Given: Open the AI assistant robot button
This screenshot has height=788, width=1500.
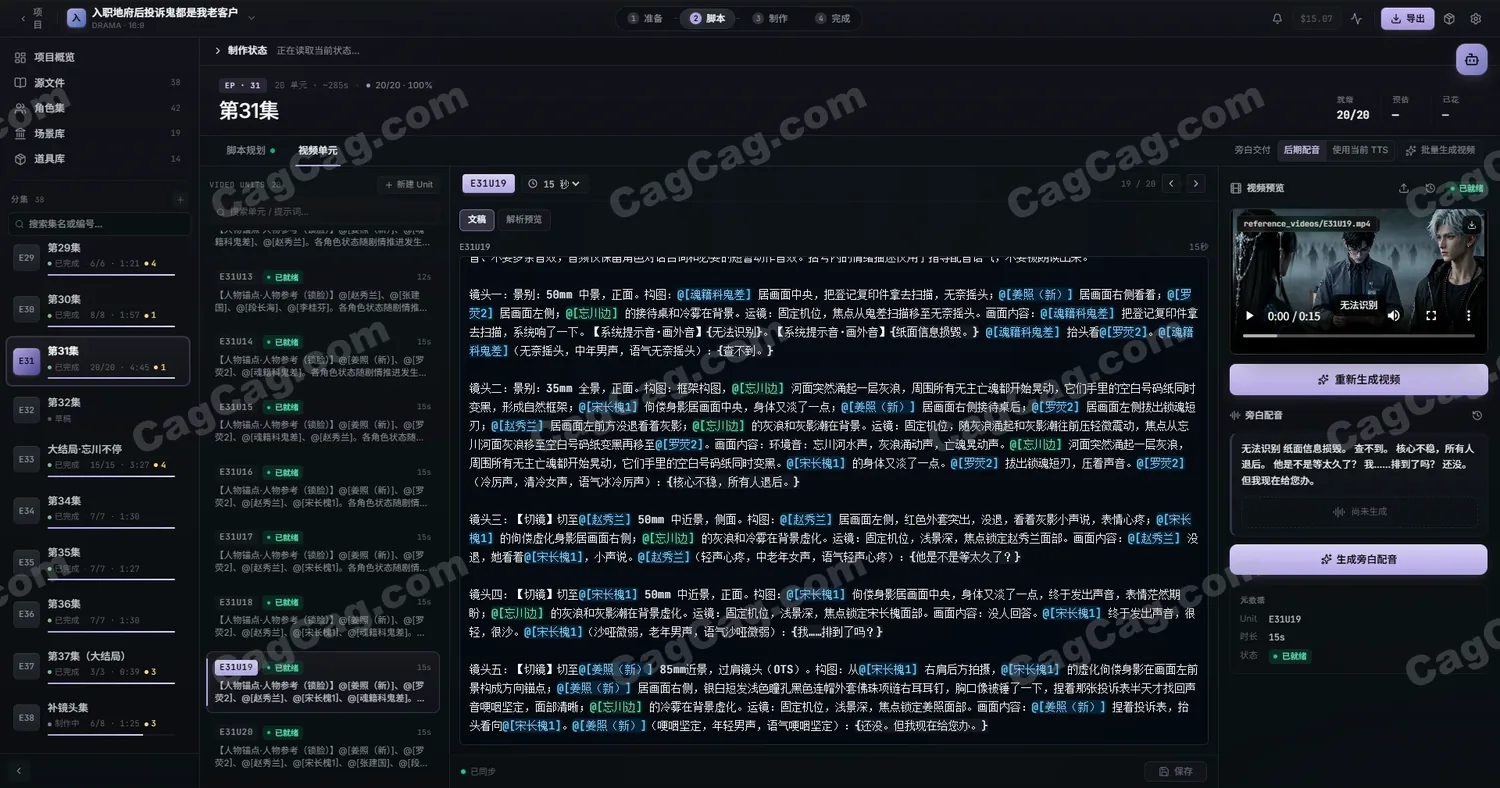Looking at the screenshot, I should 1471,59.
